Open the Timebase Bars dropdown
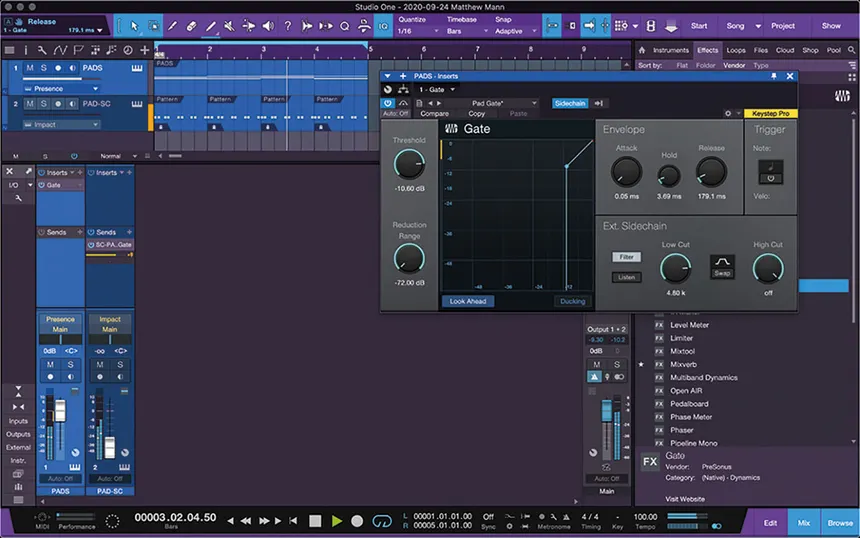The image size is (860, 538). coord(467,31)
